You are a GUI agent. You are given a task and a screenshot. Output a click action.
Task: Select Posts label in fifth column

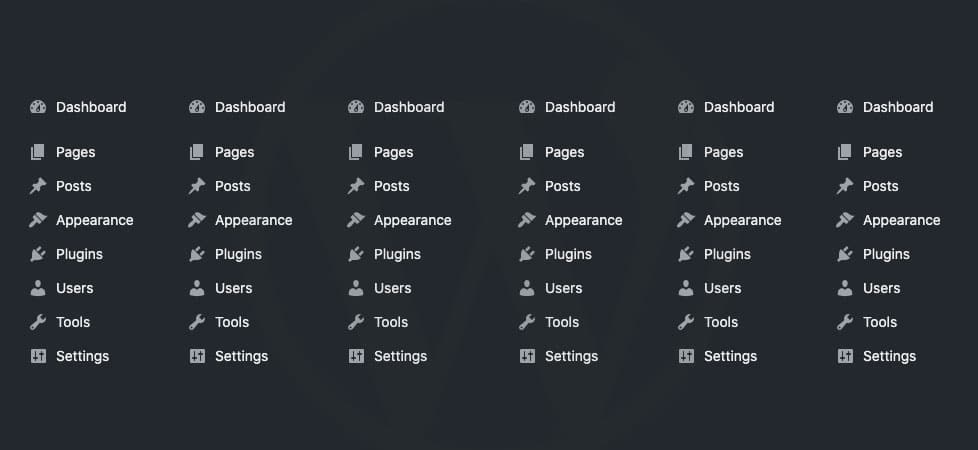pos(722,186)
